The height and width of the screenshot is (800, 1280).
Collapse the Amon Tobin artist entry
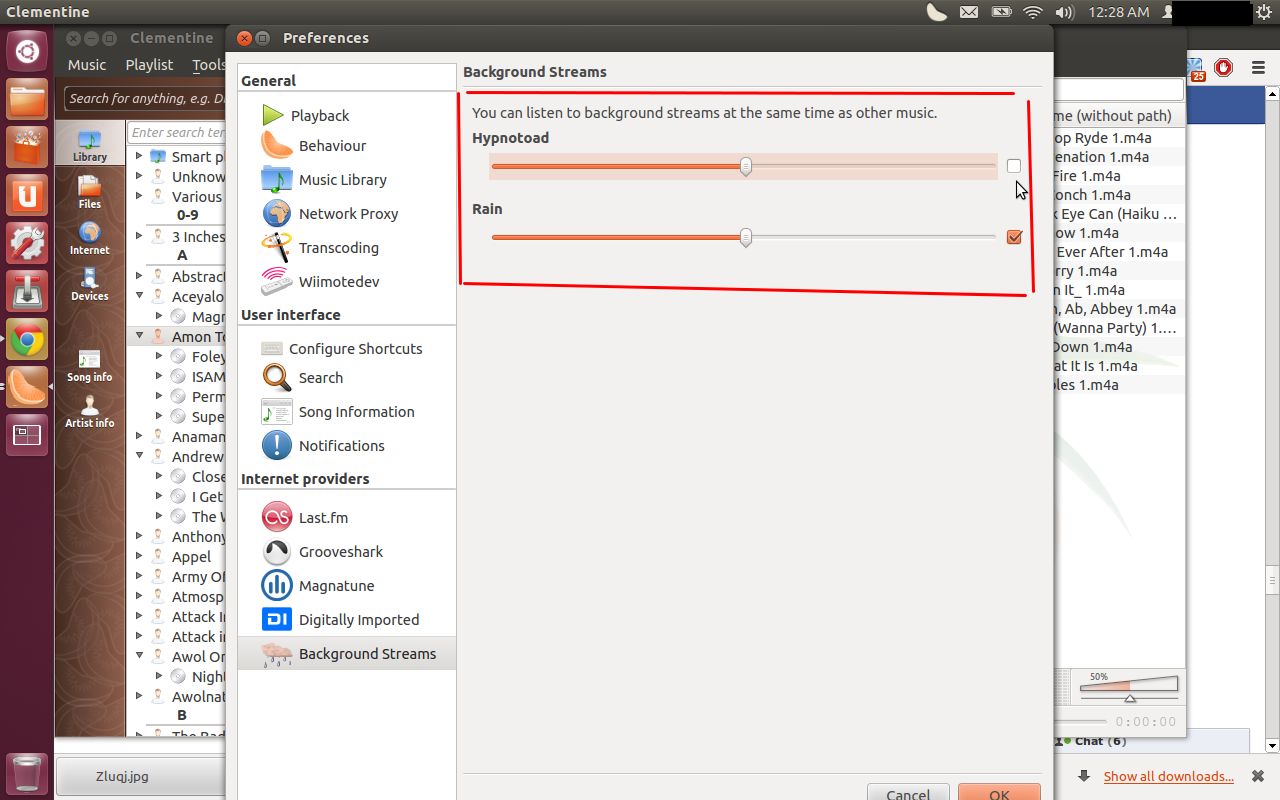138,336
